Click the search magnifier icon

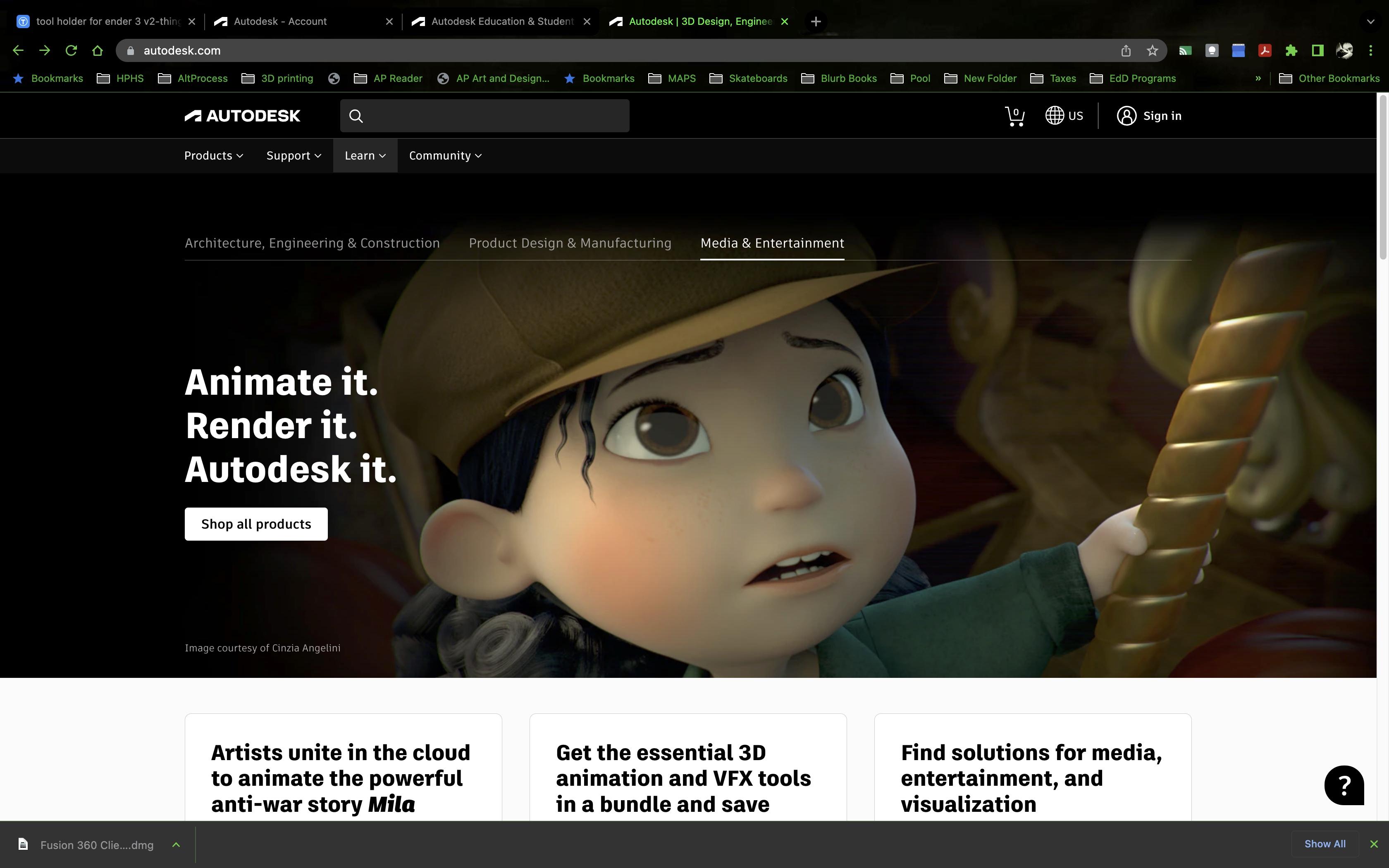(356, 116)
